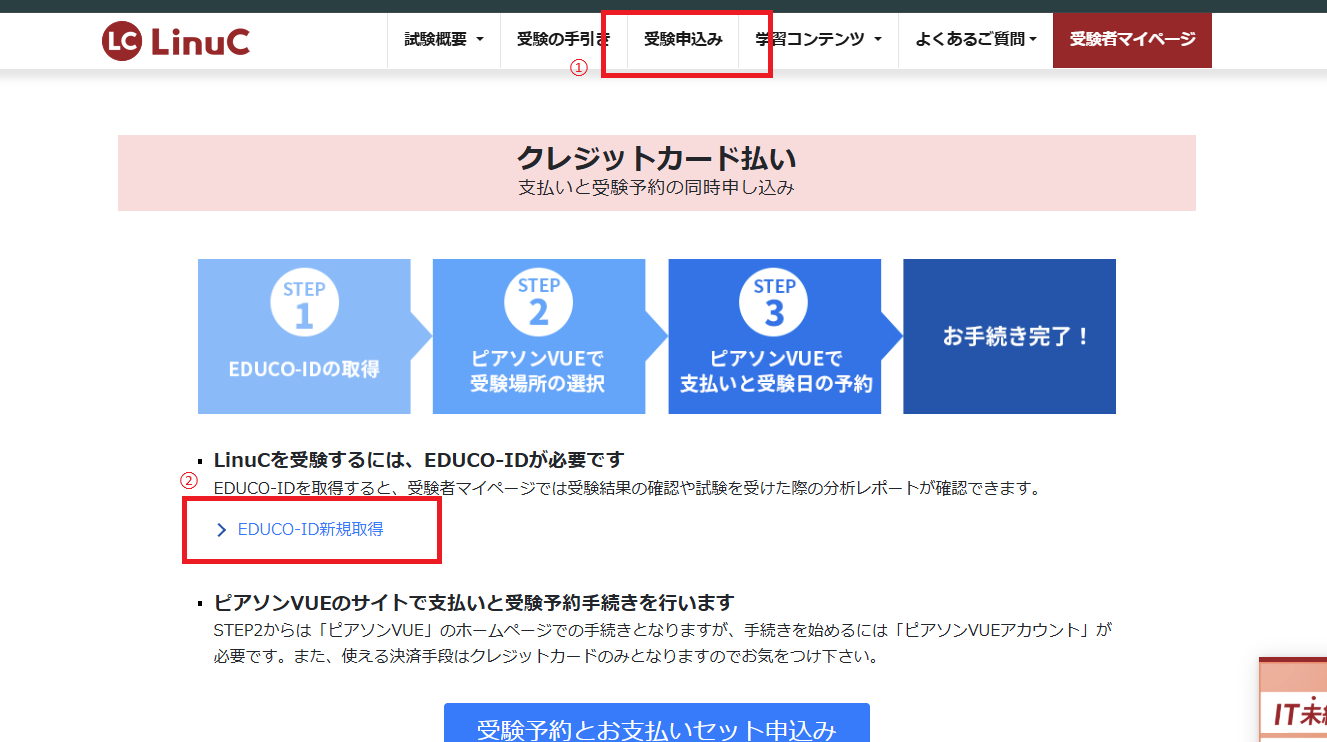Click the STEP 2 circle badge
The width and height of the screenshot is (1327, 742).
(539, 303)
